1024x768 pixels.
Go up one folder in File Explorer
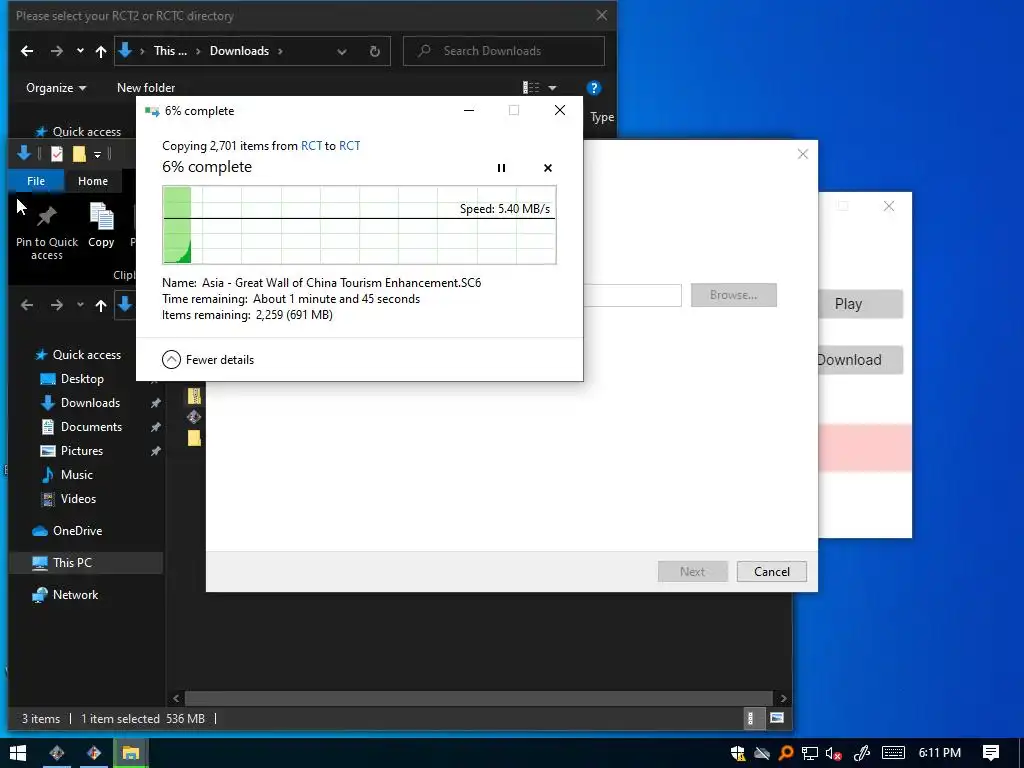pos(101,305)
